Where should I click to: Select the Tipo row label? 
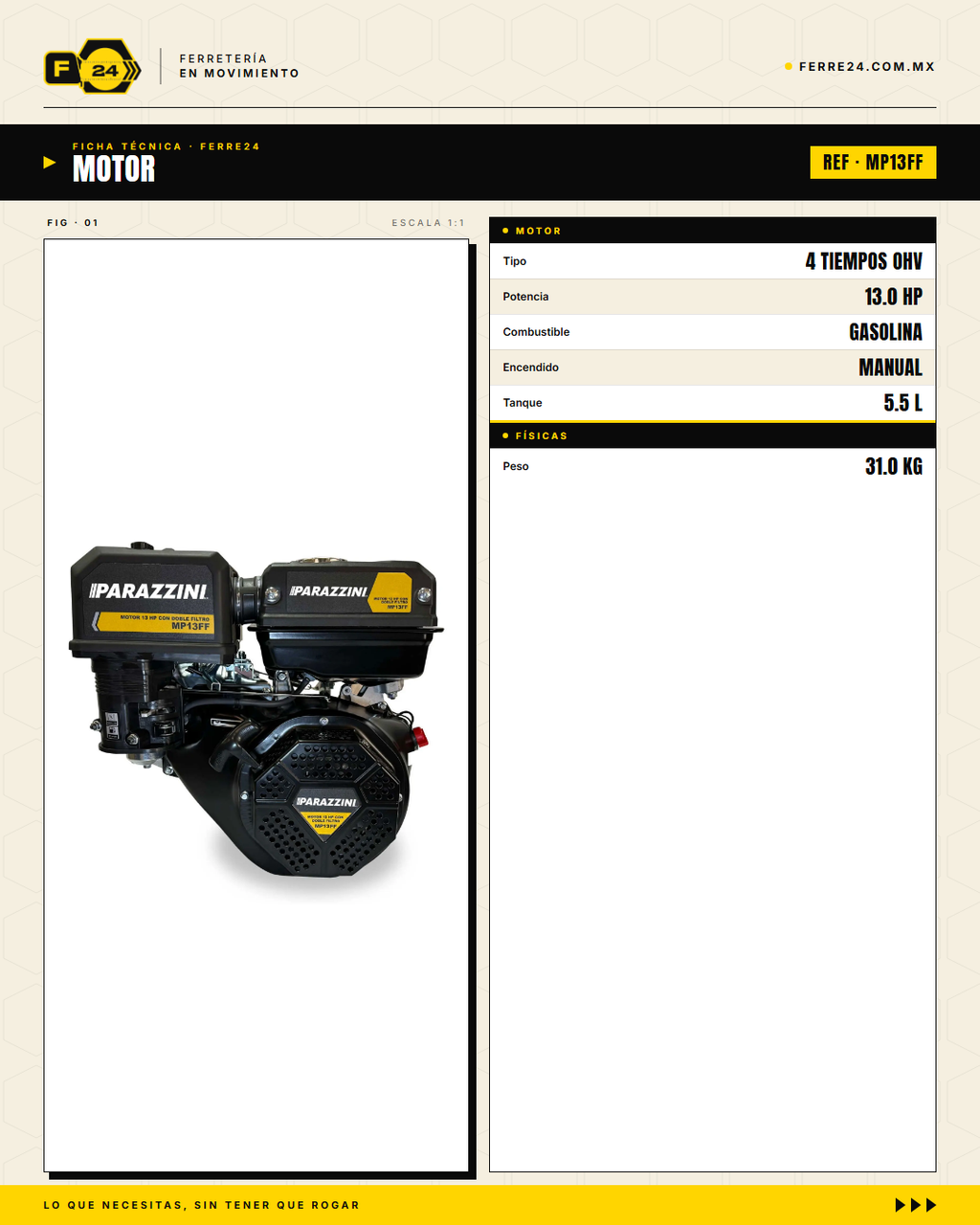(515, 261)
